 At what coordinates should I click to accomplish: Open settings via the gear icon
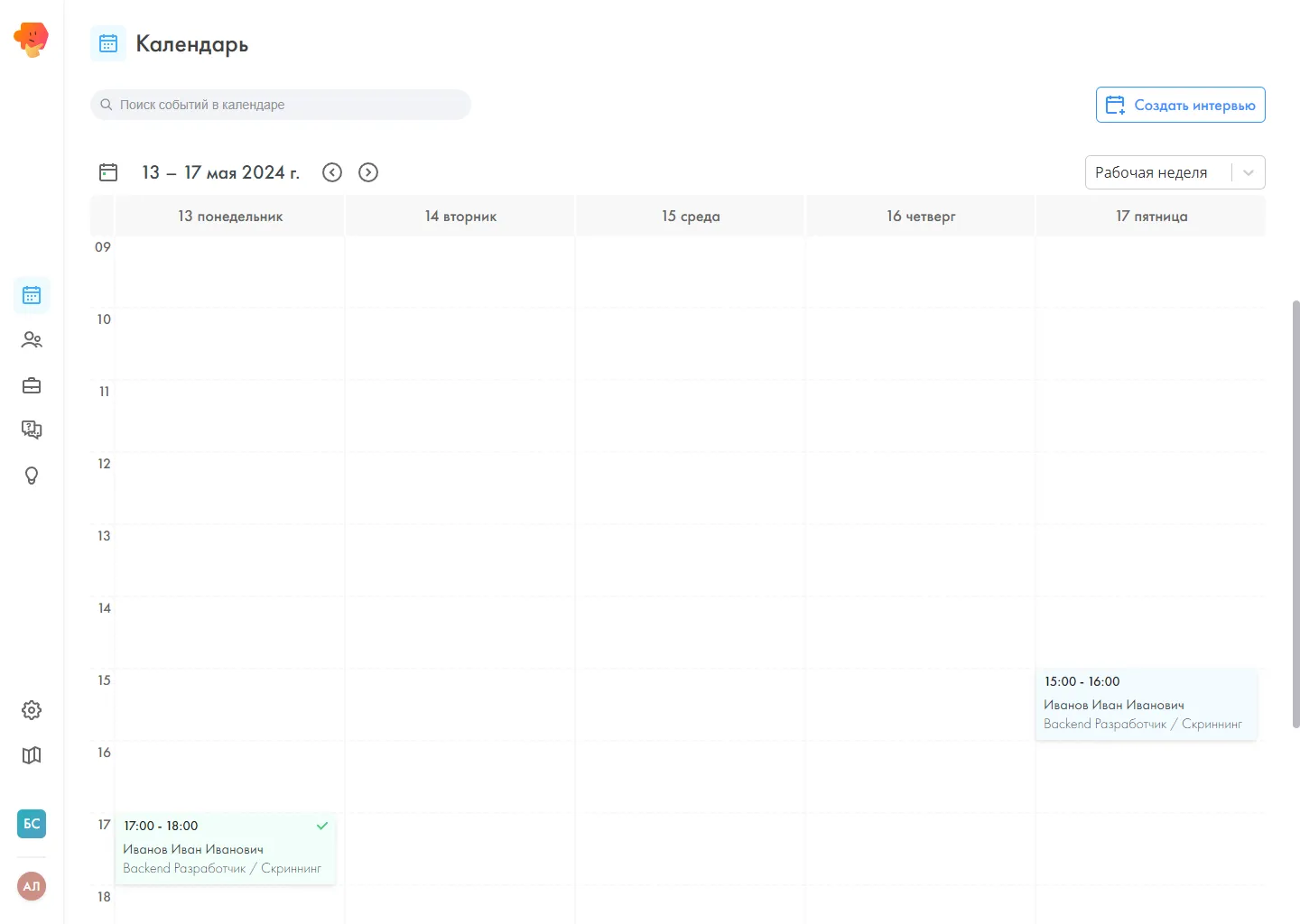[32, 710]
